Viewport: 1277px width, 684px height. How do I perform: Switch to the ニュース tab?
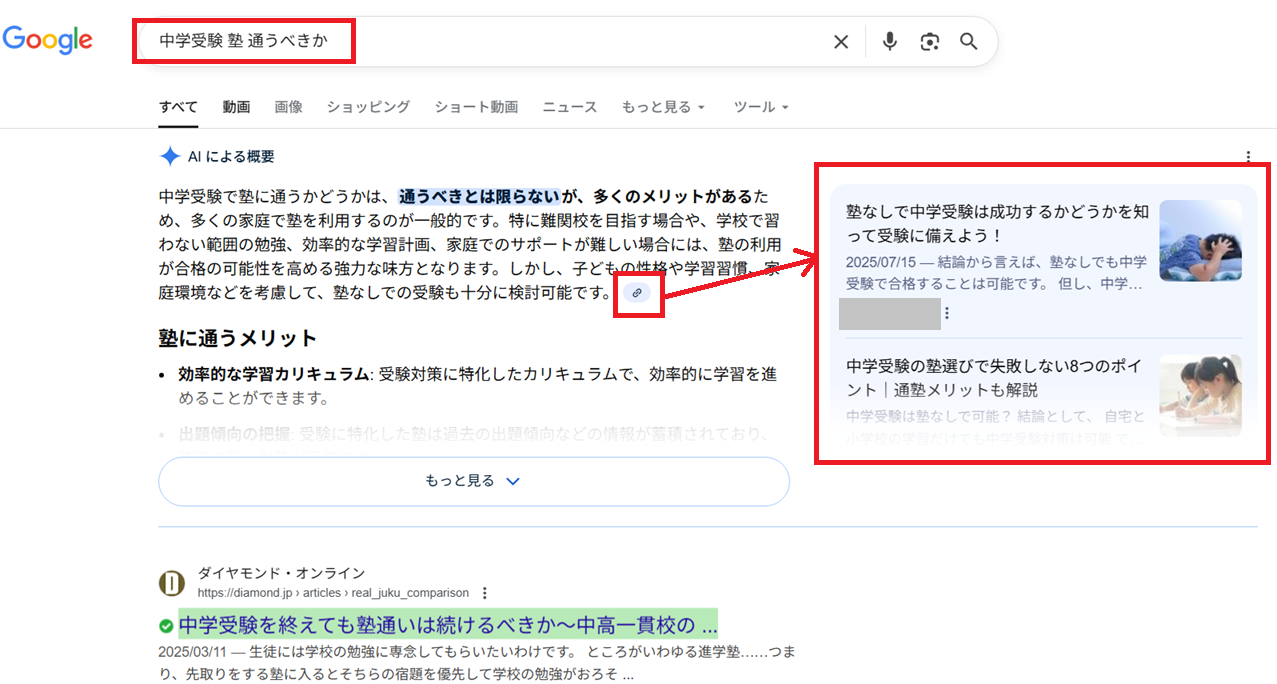[569, 107]
